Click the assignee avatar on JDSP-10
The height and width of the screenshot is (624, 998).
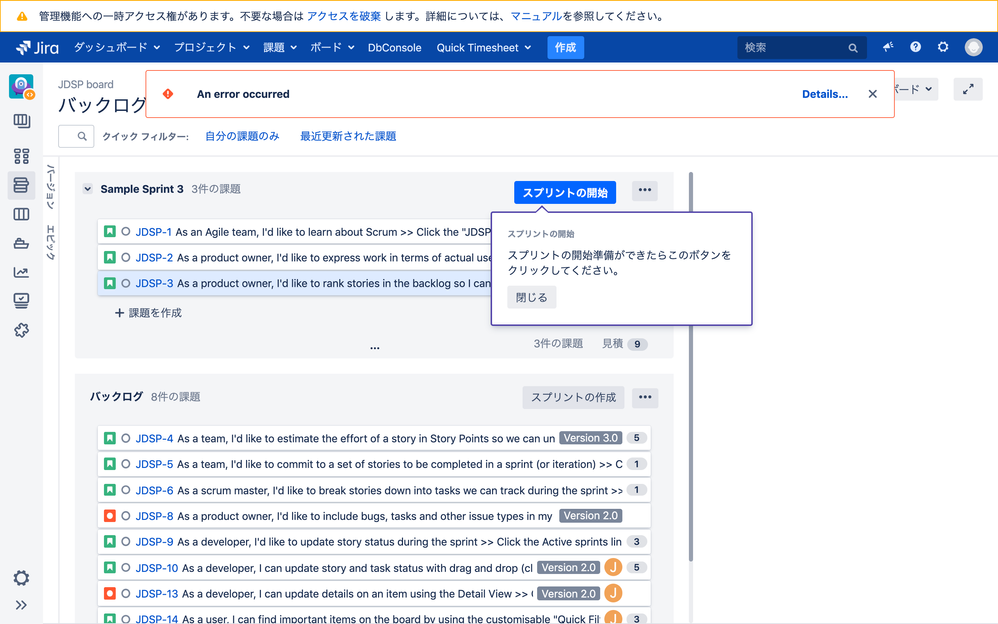click(x=613, y=567)
